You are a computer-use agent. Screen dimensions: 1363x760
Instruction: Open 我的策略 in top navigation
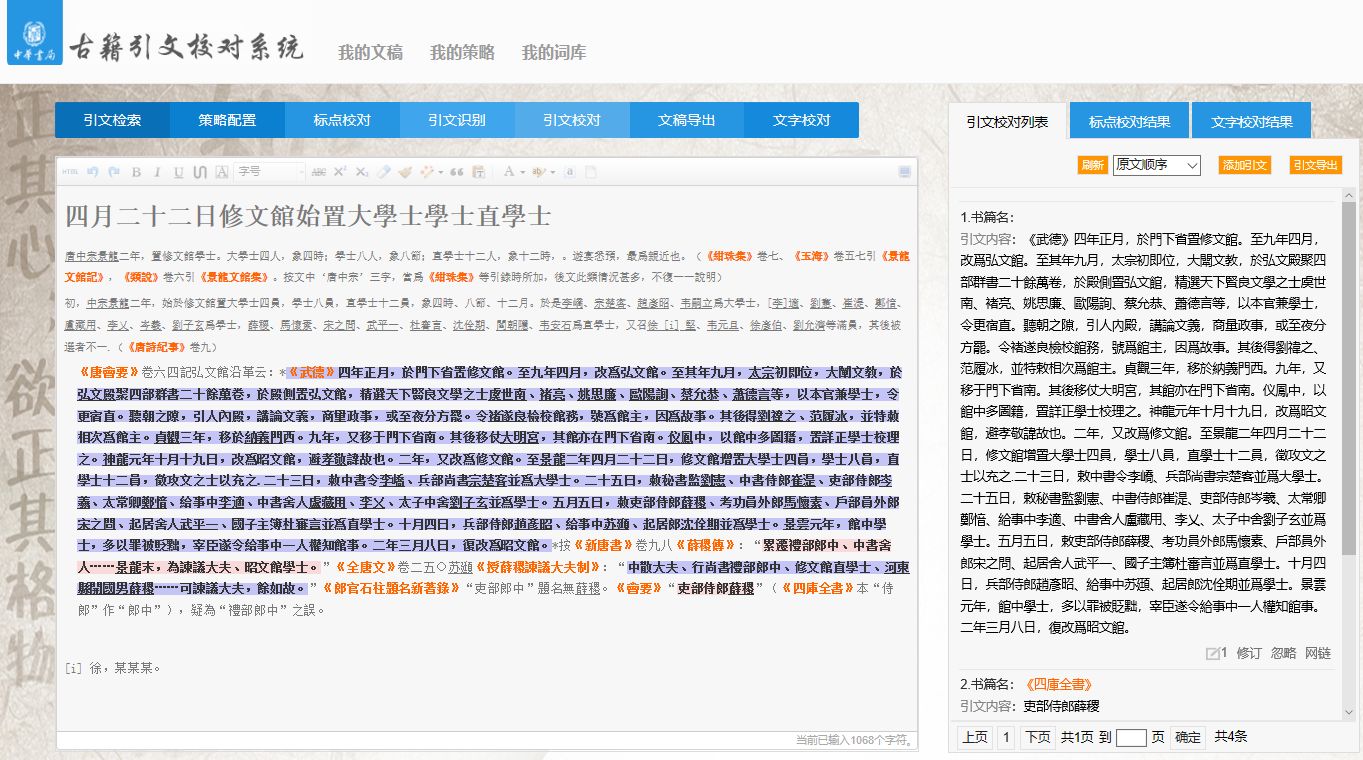point(462,53)
